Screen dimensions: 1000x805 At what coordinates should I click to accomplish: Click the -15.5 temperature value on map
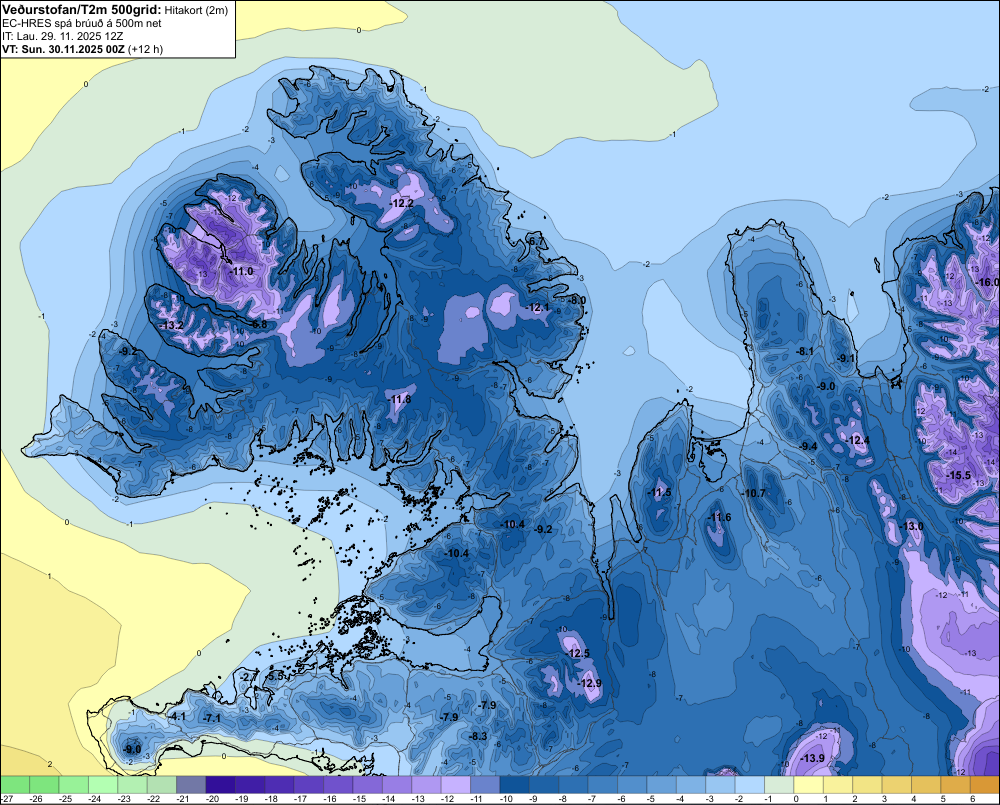[958, 475]
